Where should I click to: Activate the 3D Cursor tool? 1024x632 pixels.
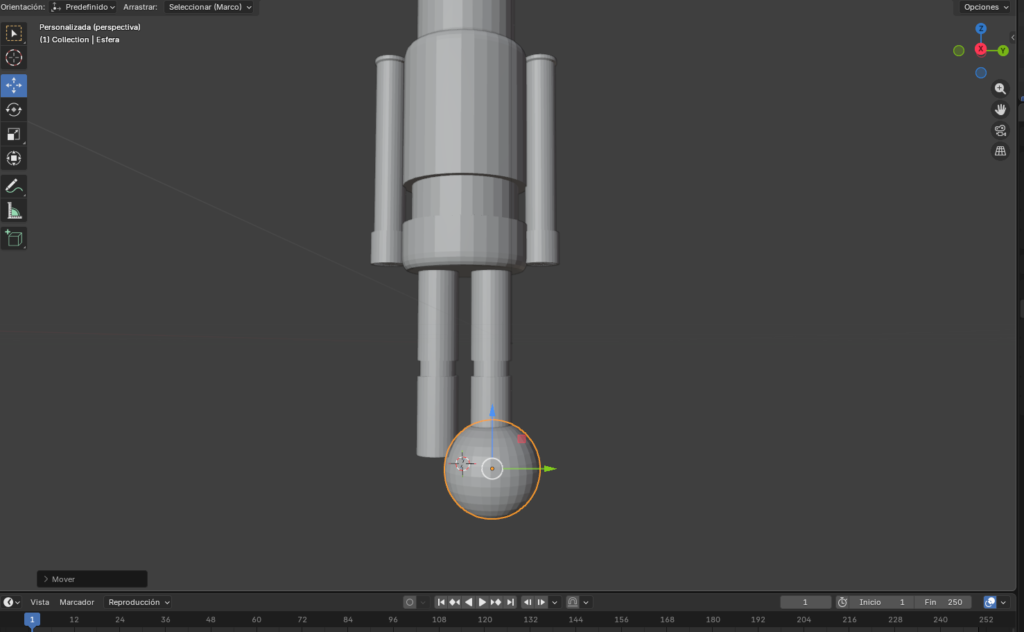(14, 58)
